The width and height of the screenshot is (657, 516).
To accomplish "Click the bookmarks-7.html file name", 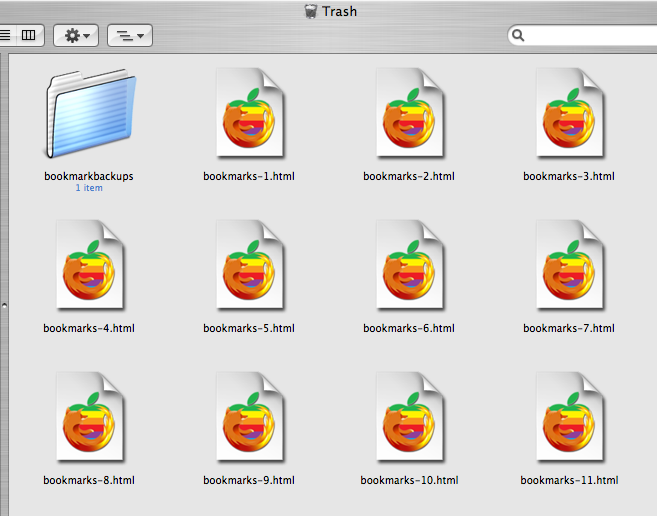I will point(569,328).
